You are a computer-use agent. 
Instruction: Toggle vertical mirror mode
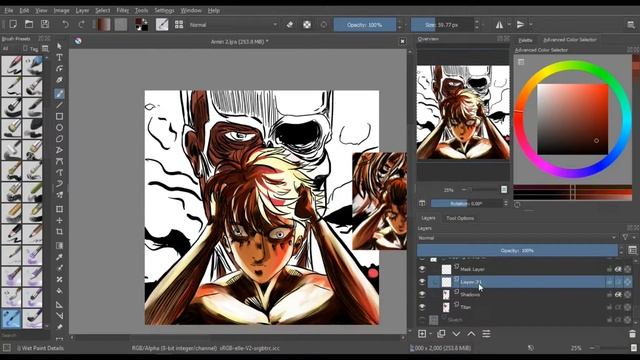click(x=520, y=24)
